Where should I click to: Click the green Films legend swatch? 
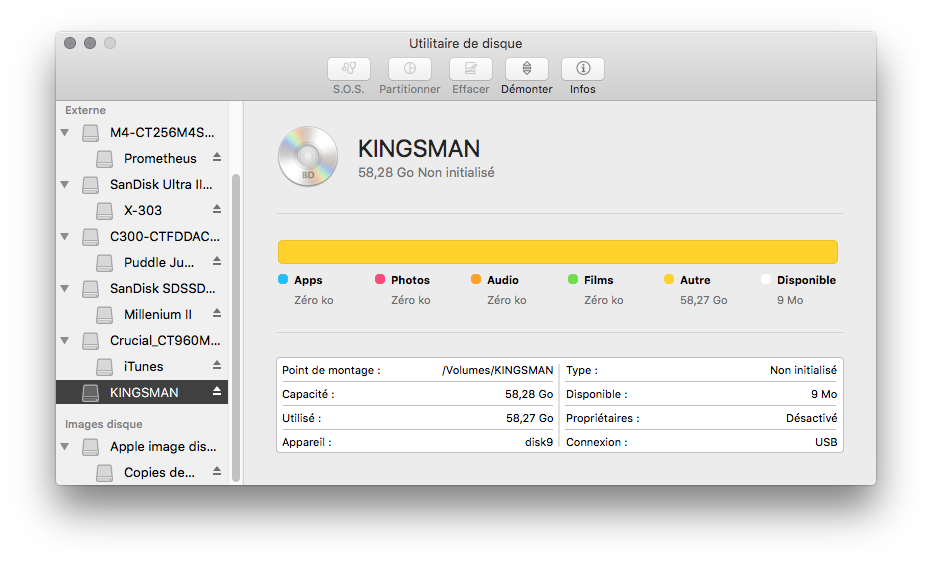point(573,279)
